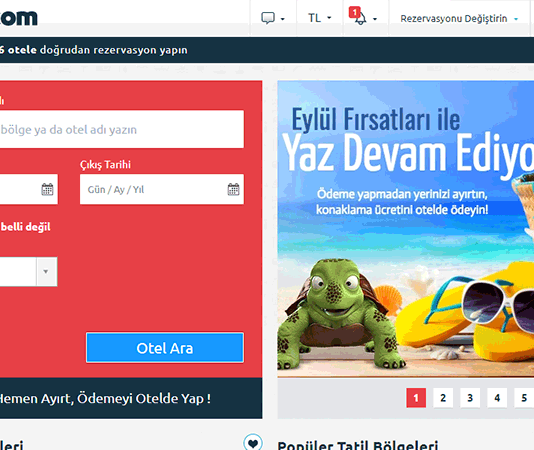Click the notification bell icon
The width and height of the screenshot is (534, 450).
(361, 19)
